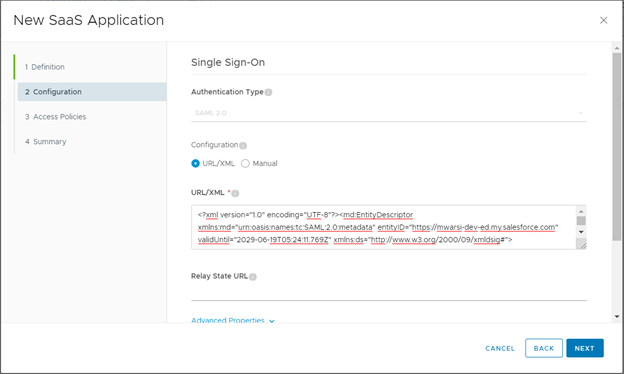This screenshot has width=624, height=374.
Task: Show info tooltip for URL/XML field
Action: (x=236, y=193)
